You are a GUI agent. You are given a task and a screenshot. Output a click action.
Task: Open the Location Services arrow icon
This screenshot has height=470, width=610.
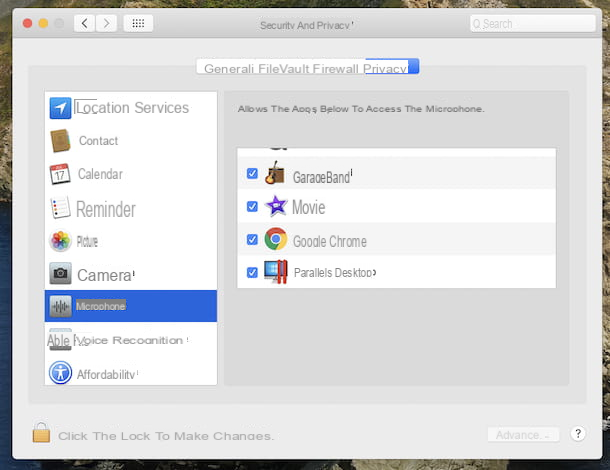(x=60, y=108)
